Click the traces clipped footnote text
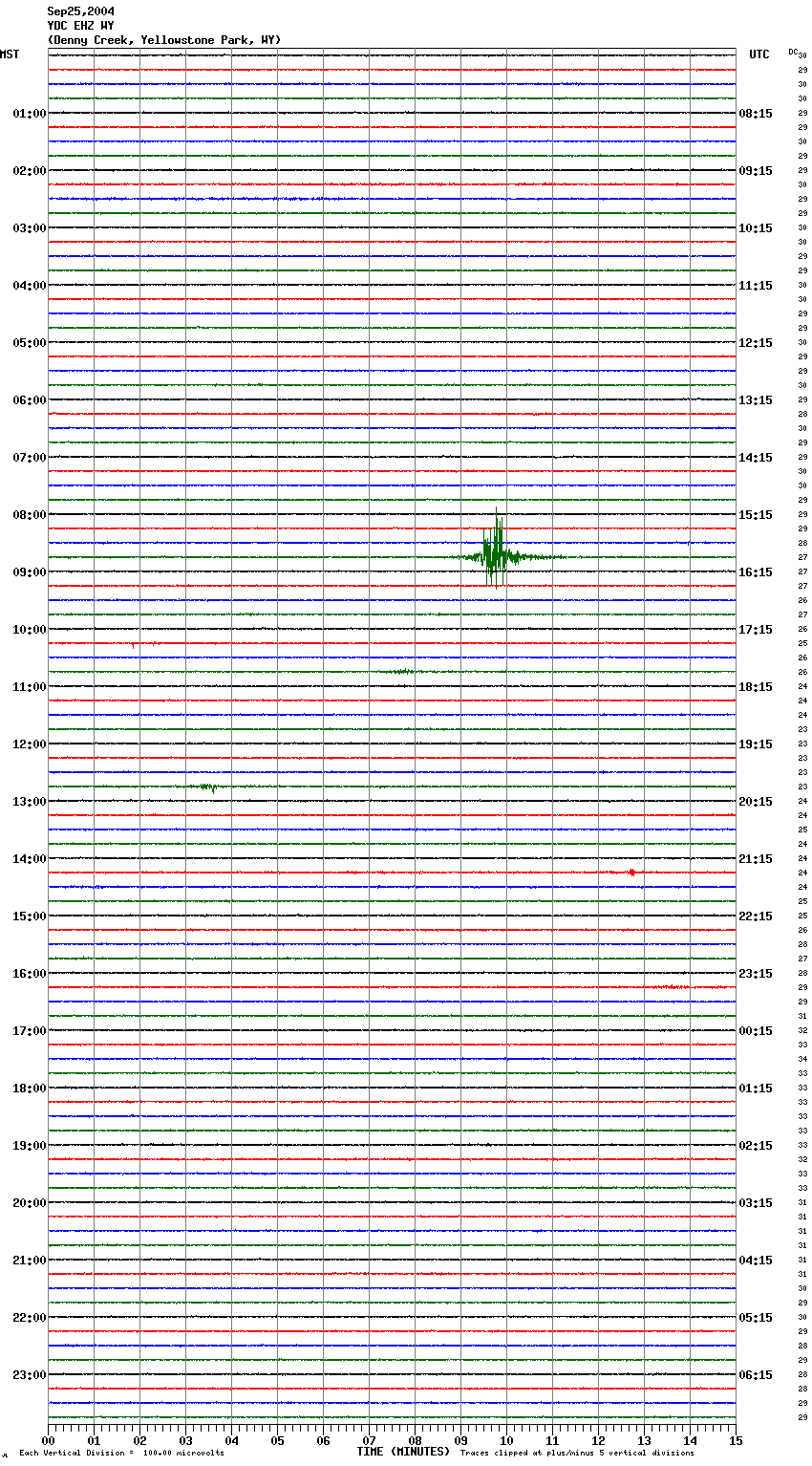Viewport: 812px width, 1466px height. (577, 1454)
